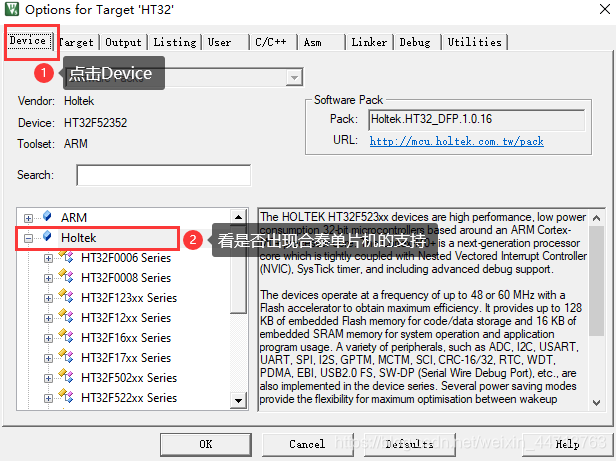616x461 pixels.
Task: Switch to the Debug tab
Action: click(x=415, y=42)
